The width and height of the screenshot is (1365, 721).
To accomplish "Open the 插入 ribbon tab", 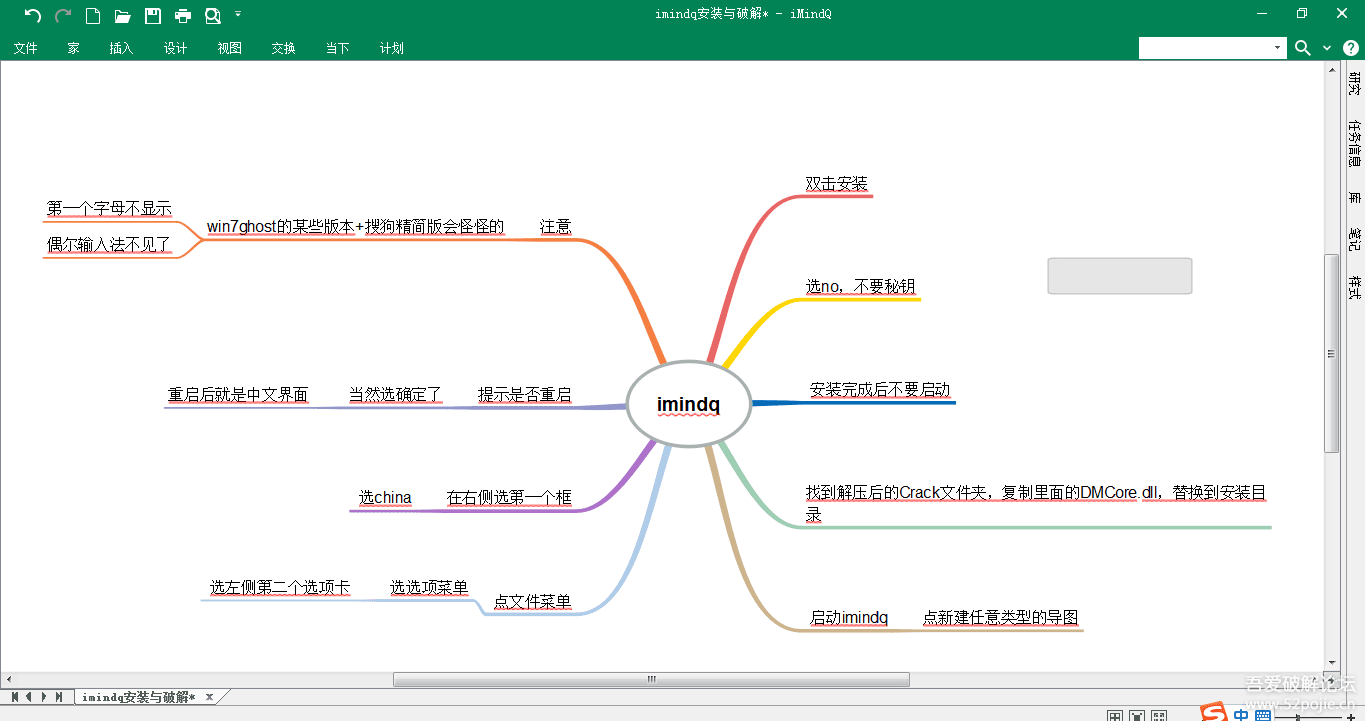I will coord(121,48).
